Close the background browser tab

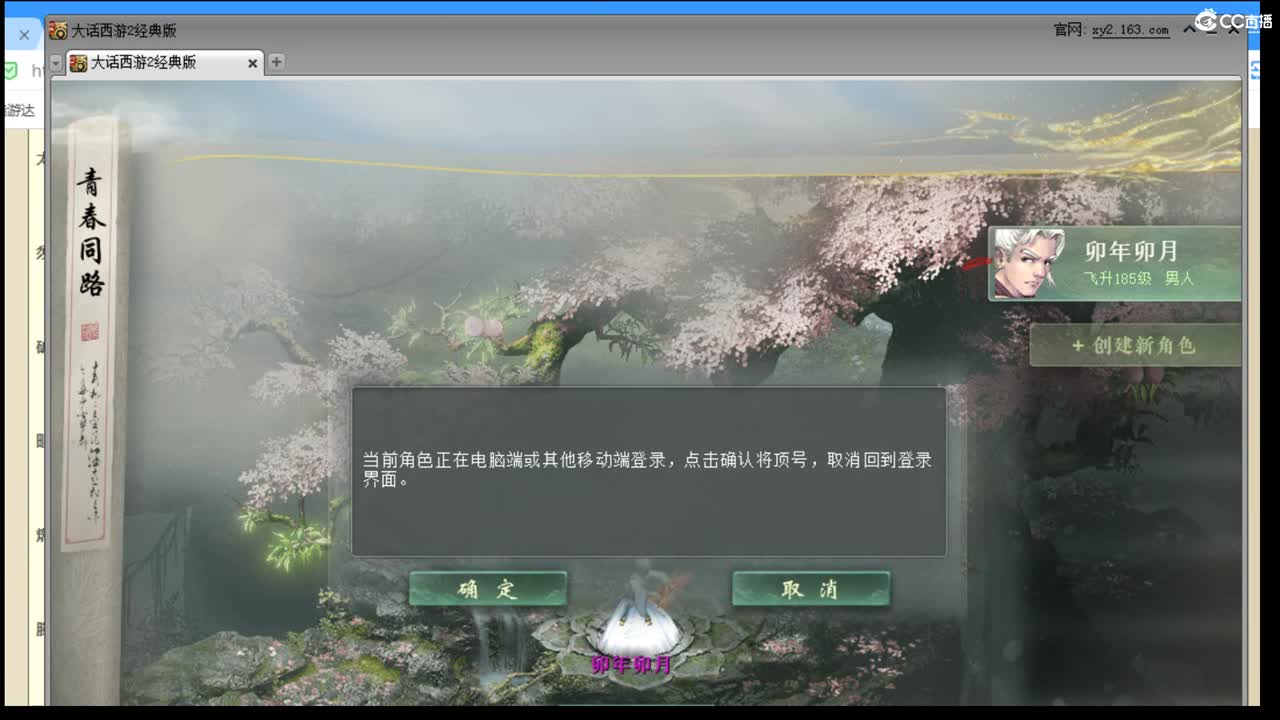tap(24, 35)
